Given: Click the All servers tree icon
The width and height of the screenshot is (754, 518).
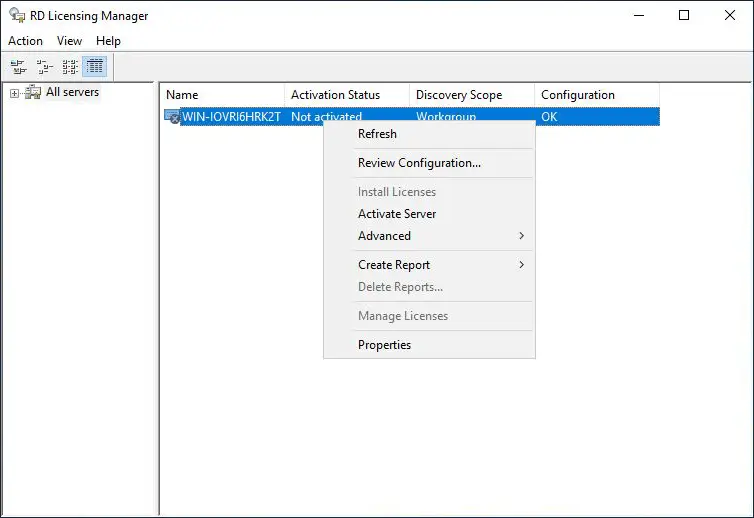Looking at the screenshot, I should (33, 92).
